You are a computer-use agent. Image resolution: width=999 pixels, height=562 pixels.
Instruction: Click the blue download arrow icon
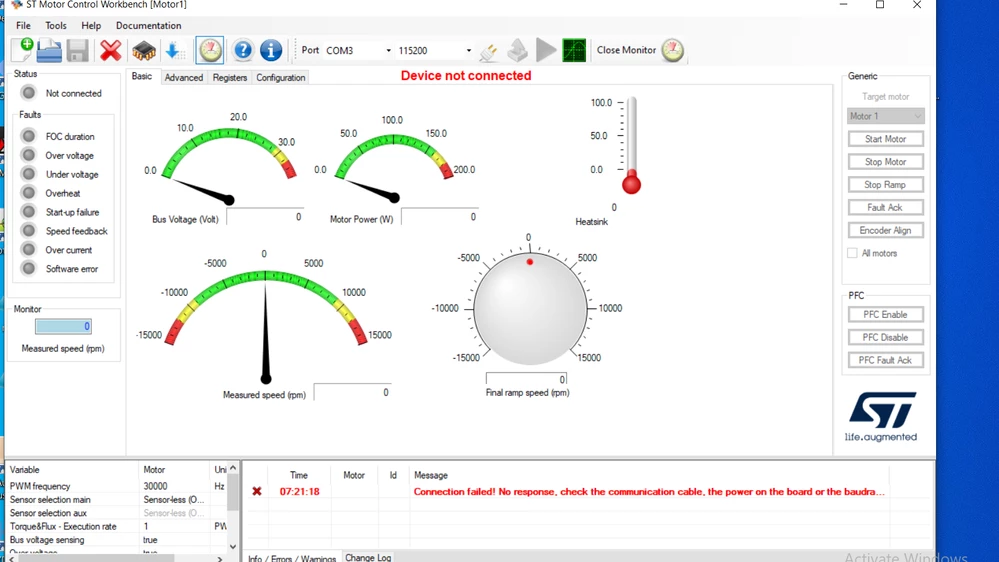(x=175, y=50)
